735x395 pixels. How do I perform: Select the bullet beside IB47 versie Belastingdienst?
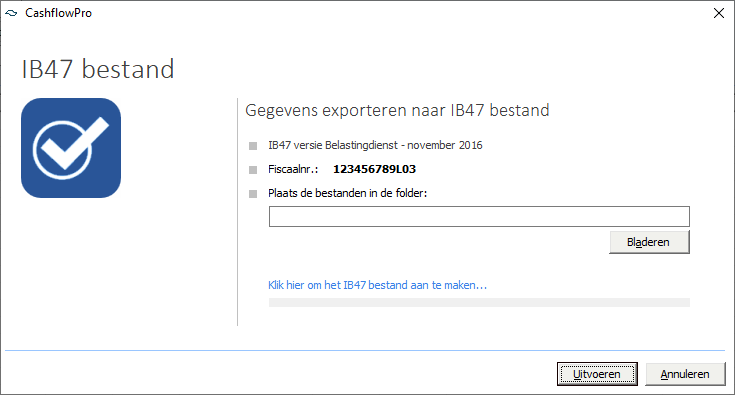point(253,146)
